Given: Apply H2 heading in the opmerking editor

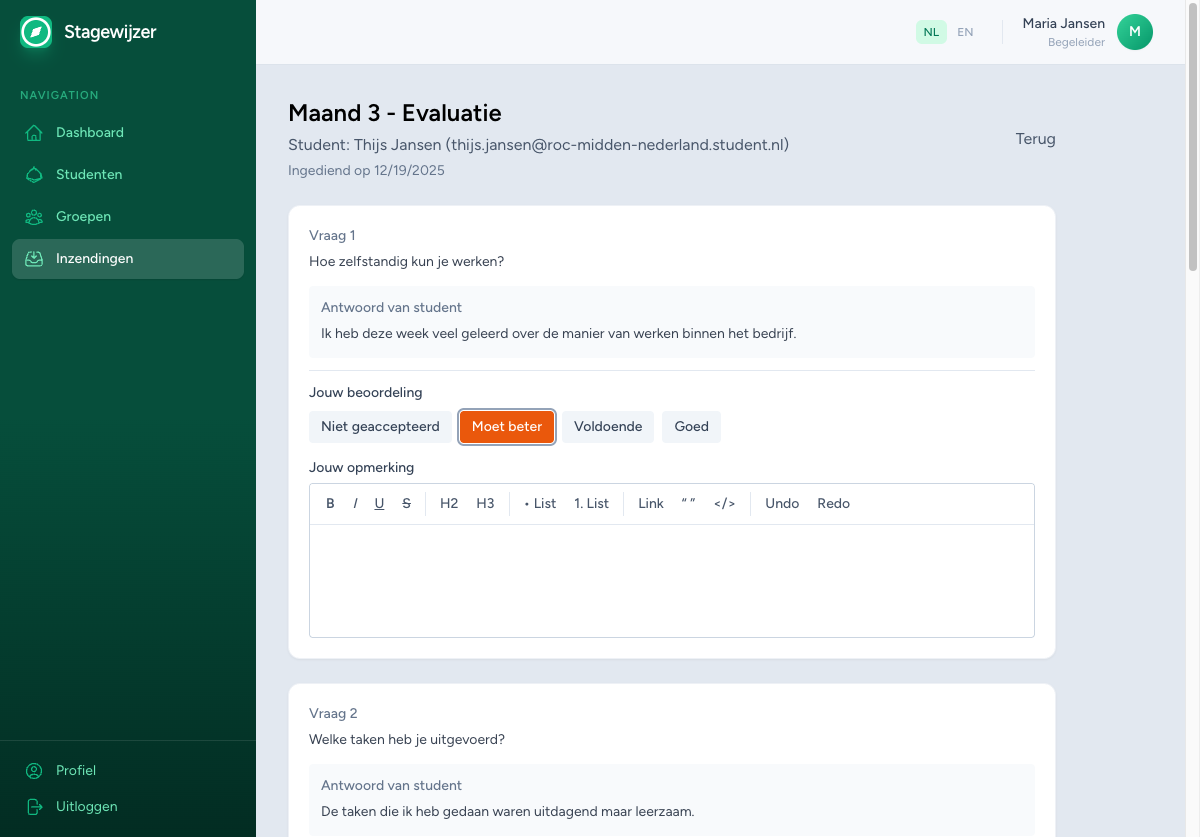Looking at the screenshot, I should 448,503.
